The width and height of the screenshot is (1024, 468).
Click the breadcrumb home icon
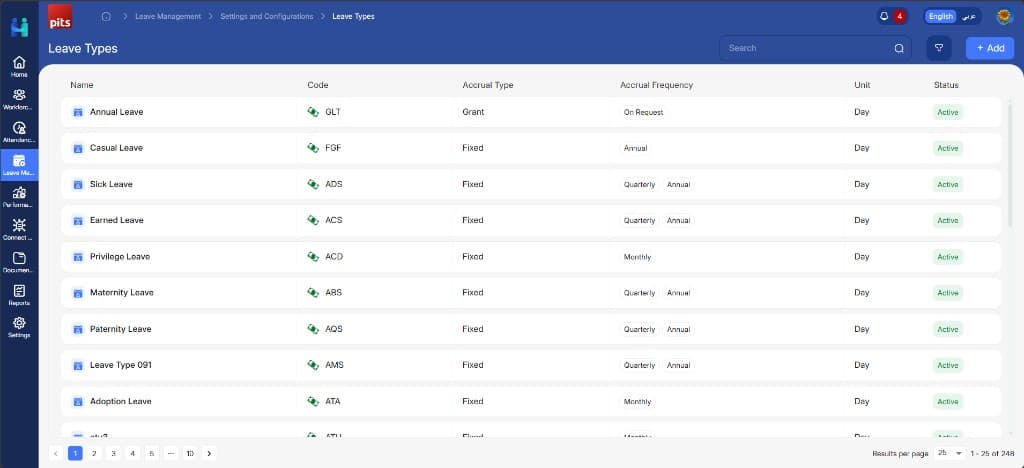pyautogui.click(x=106, y=16)
